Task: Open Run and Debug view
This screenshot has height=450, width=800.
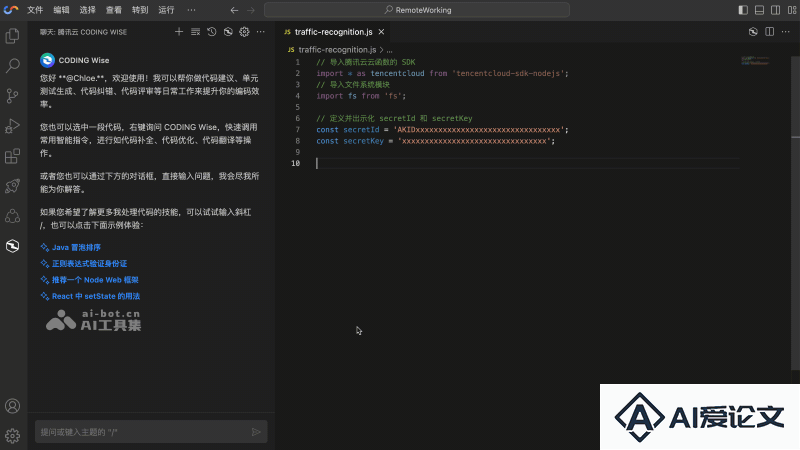Action: click(12, 126)
